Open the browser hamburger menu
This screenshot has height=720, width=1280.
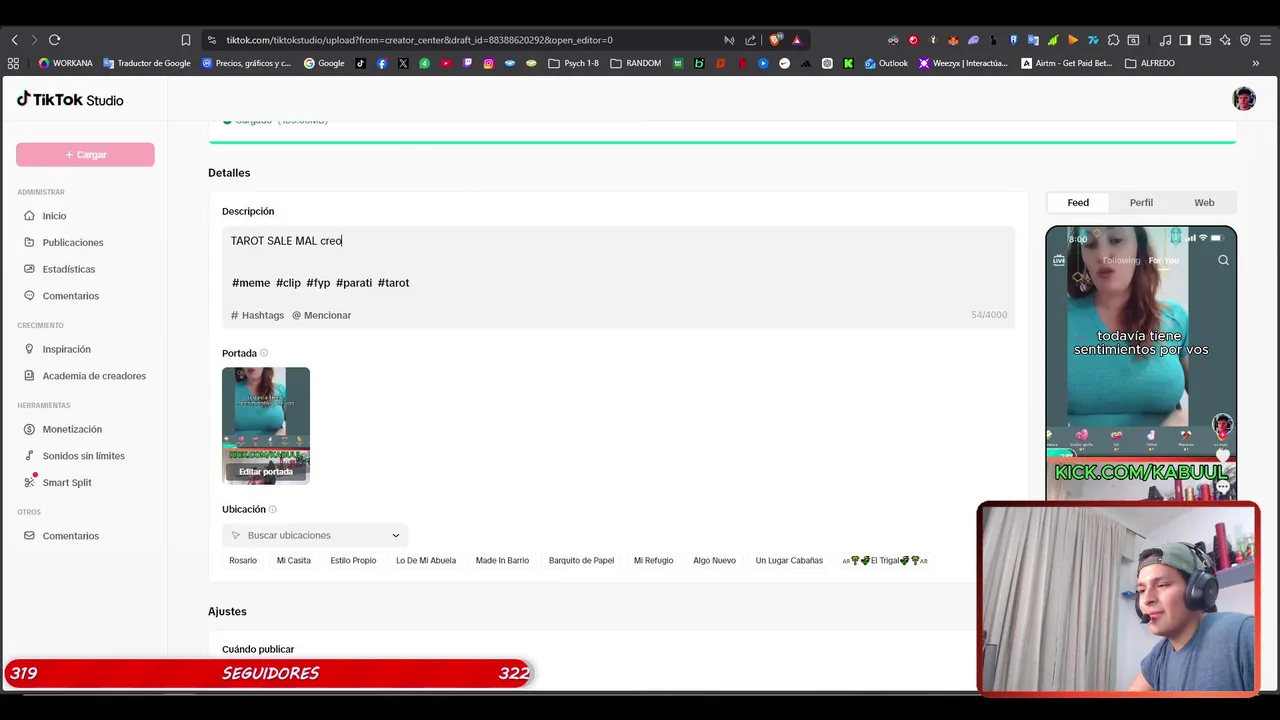[1265, 40]
